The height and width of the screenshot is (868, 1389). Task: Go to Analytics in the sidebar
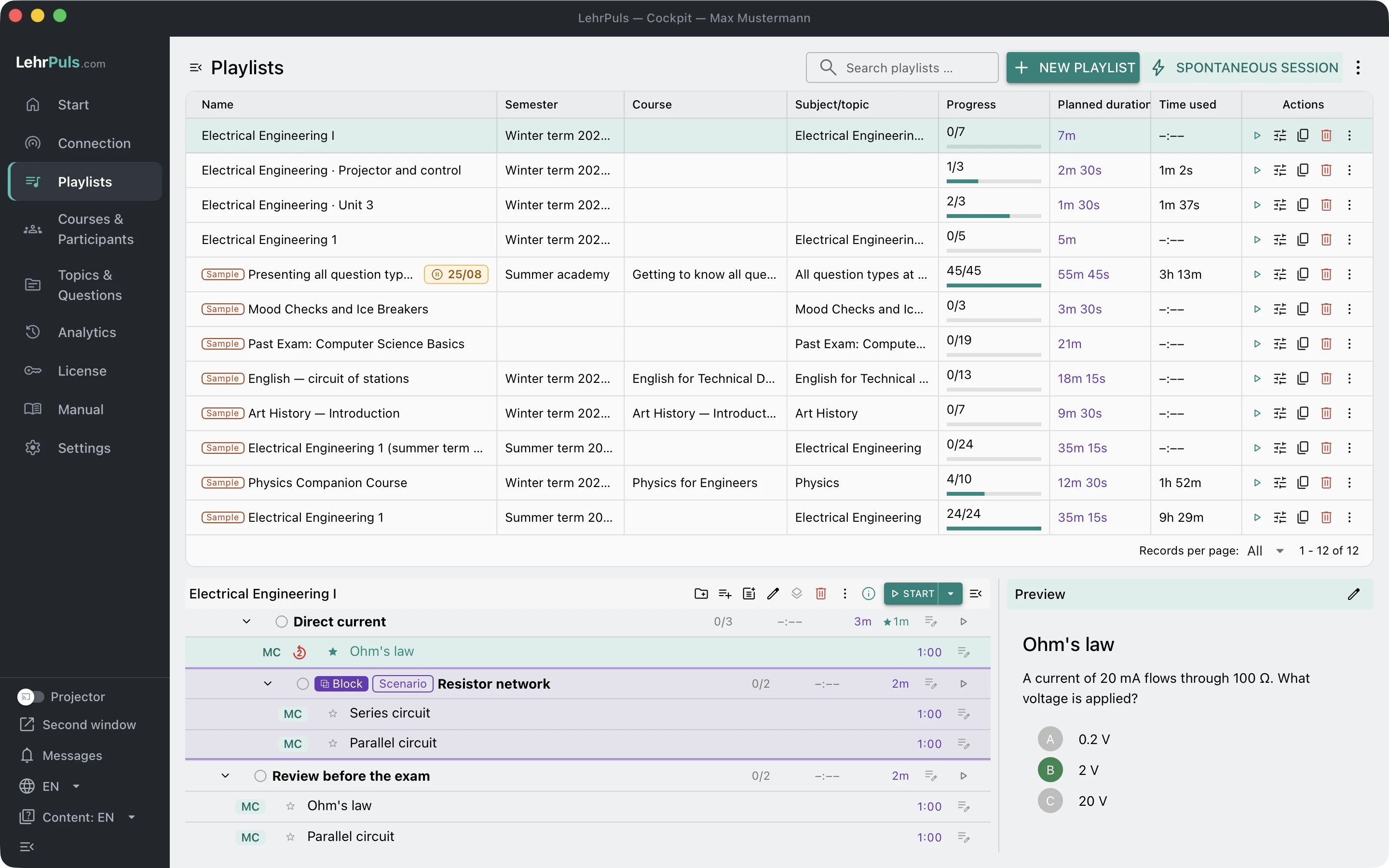[x=85, y=332]
